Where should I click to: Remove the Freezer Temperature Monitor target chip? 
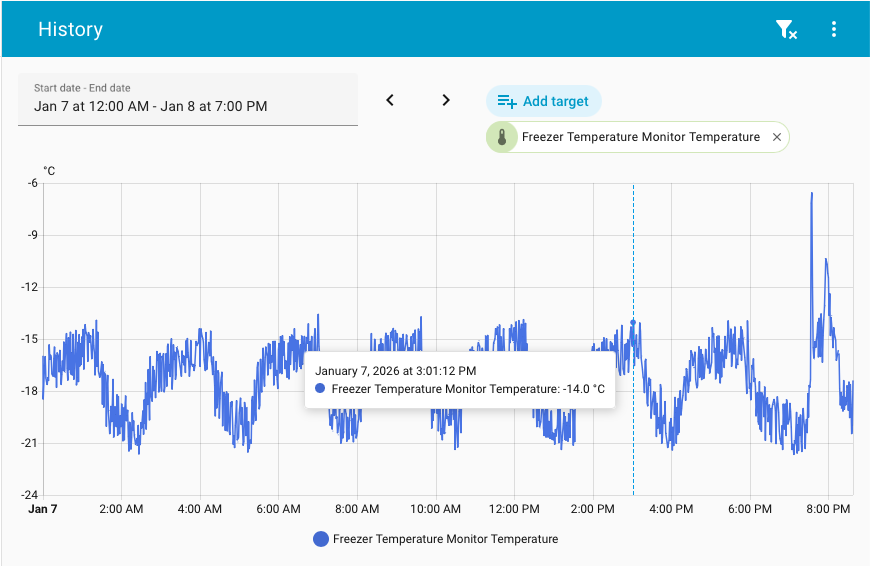[x=777, y=137]
